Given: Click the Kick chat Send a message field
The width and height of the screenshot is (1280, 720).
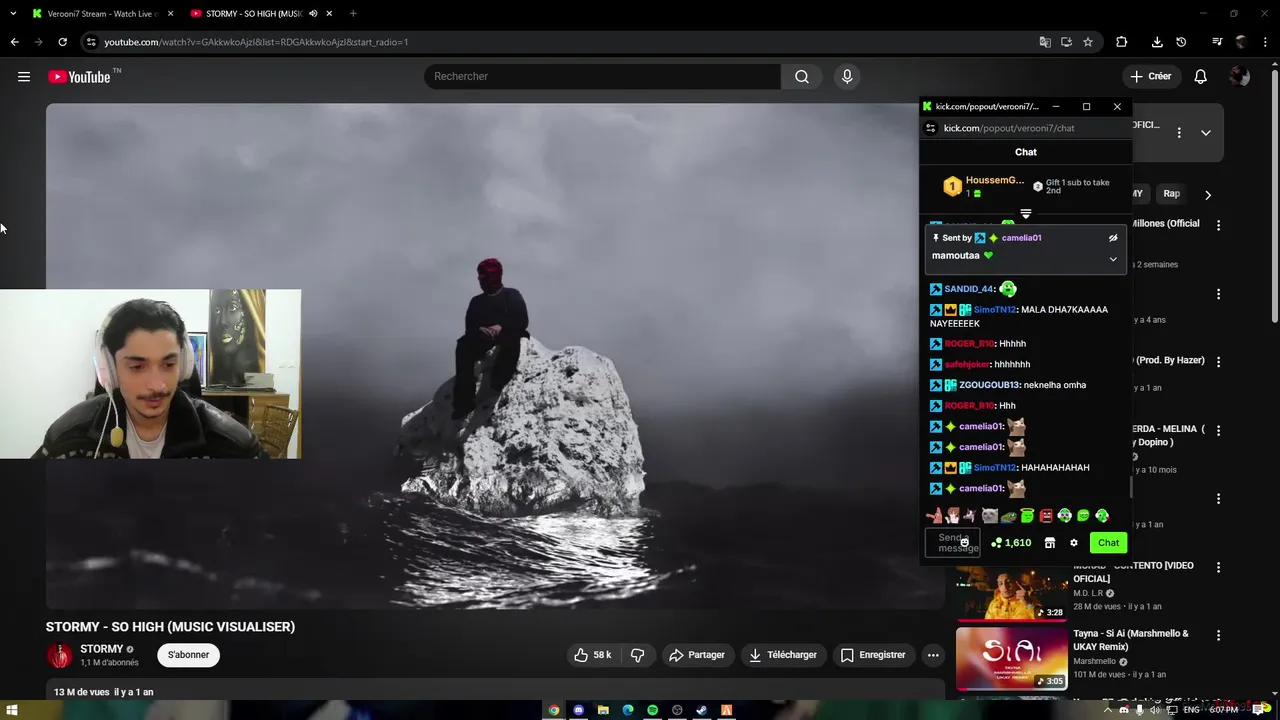Looking at the screenshot, I should [x=952, y=543].
